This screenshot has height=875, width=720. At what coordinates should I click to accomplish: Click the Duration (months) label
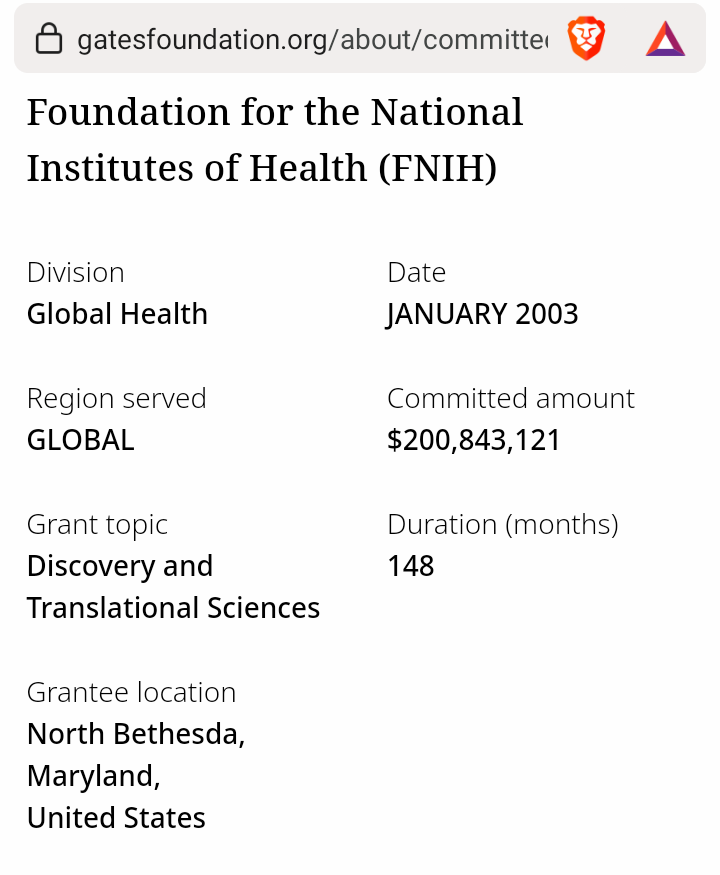pyautogui.click(x=502, y=524)
